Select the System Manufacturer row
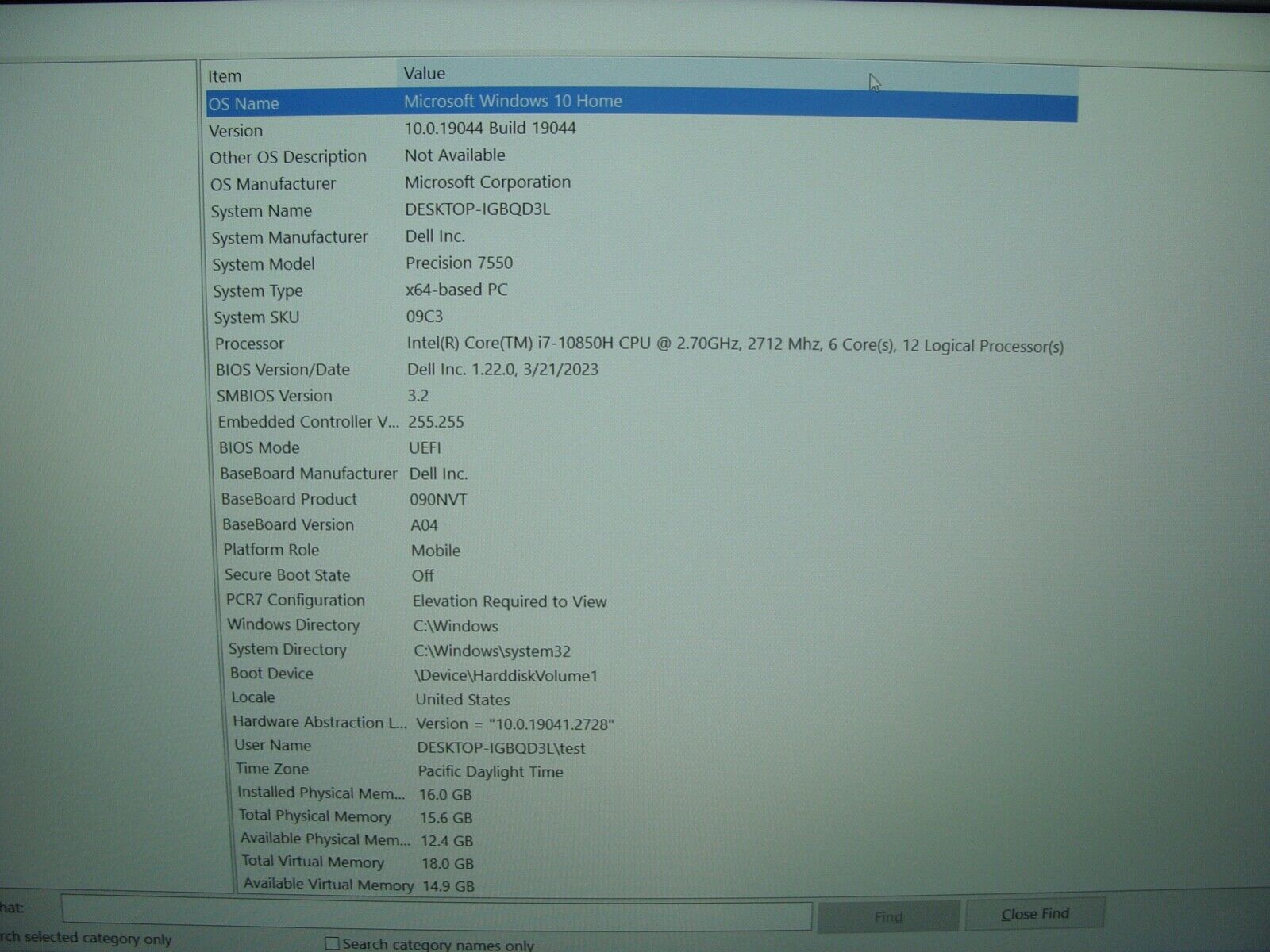 click(x=641, y=237)
